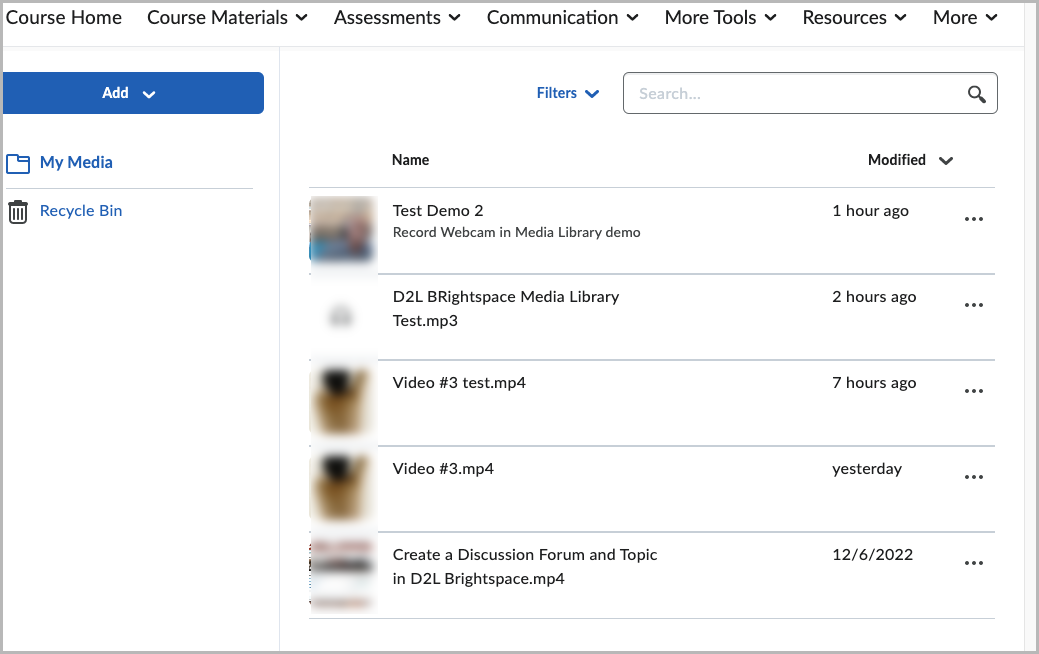Open options menu for Test Demo 2
The height and width of the screenshot is (654, 1039).
973,219
